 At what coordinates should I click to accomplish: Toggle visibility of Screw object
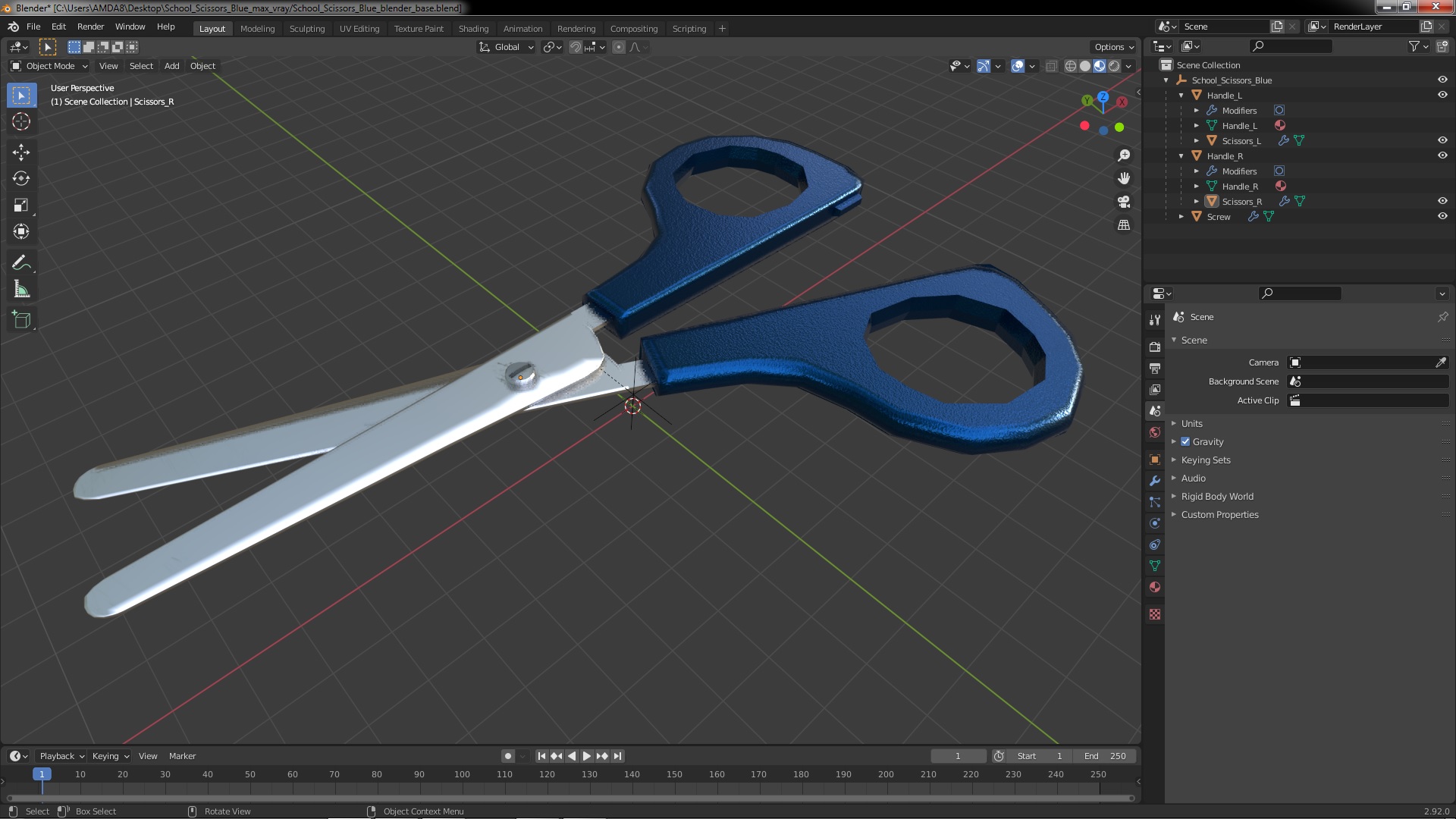point(1442,216)
